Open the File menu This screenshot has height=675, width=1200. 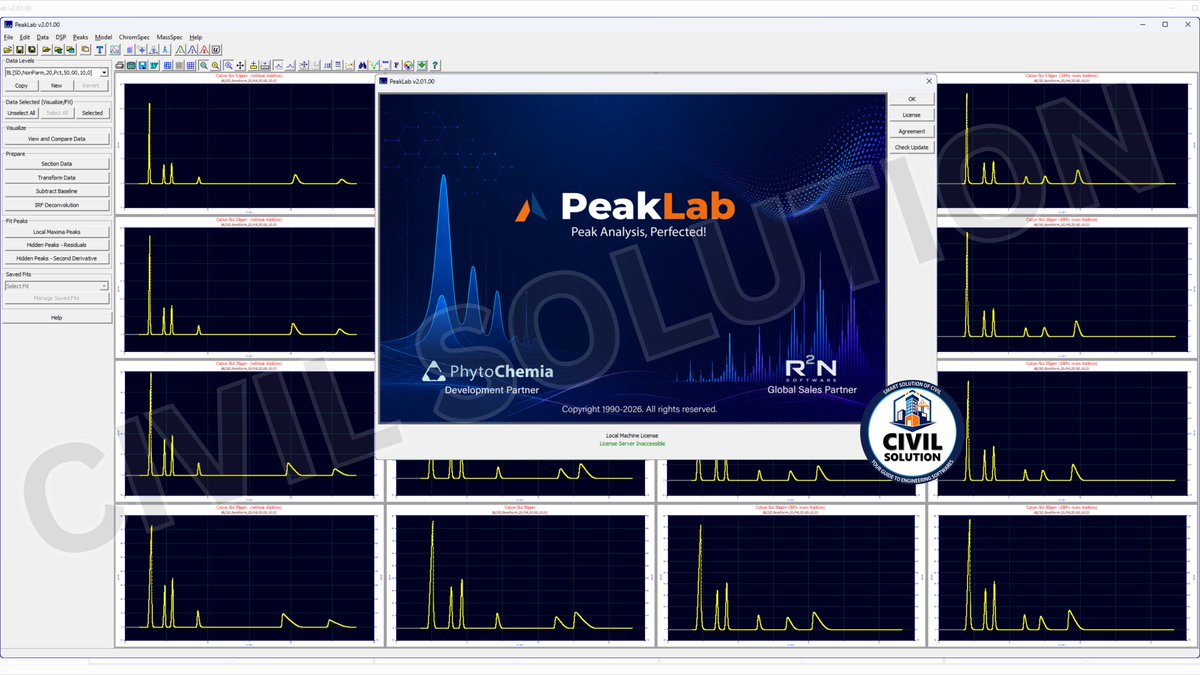[x=8, y=37]
